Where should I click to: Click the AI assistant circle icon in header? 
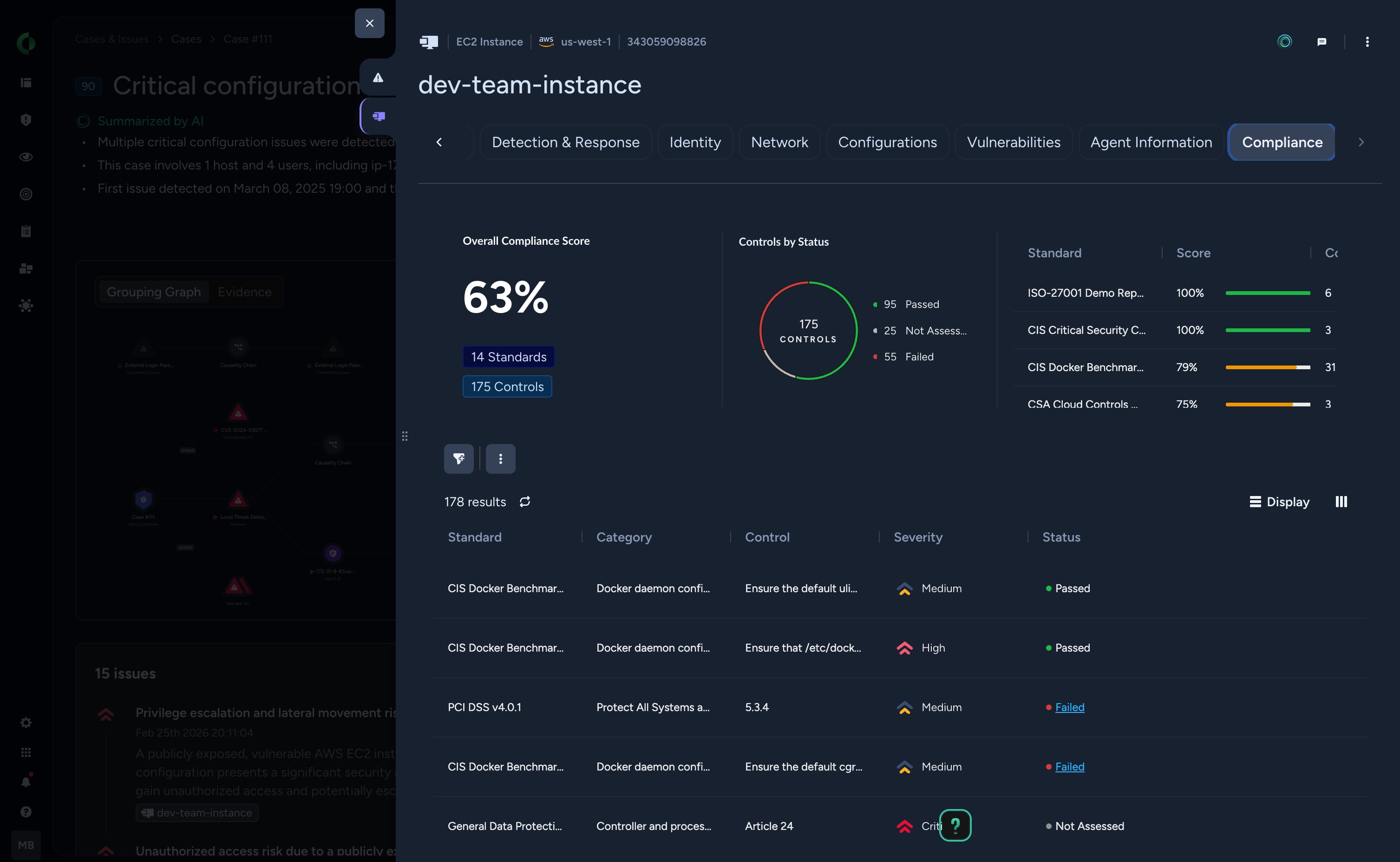[x=1284, y=42]
